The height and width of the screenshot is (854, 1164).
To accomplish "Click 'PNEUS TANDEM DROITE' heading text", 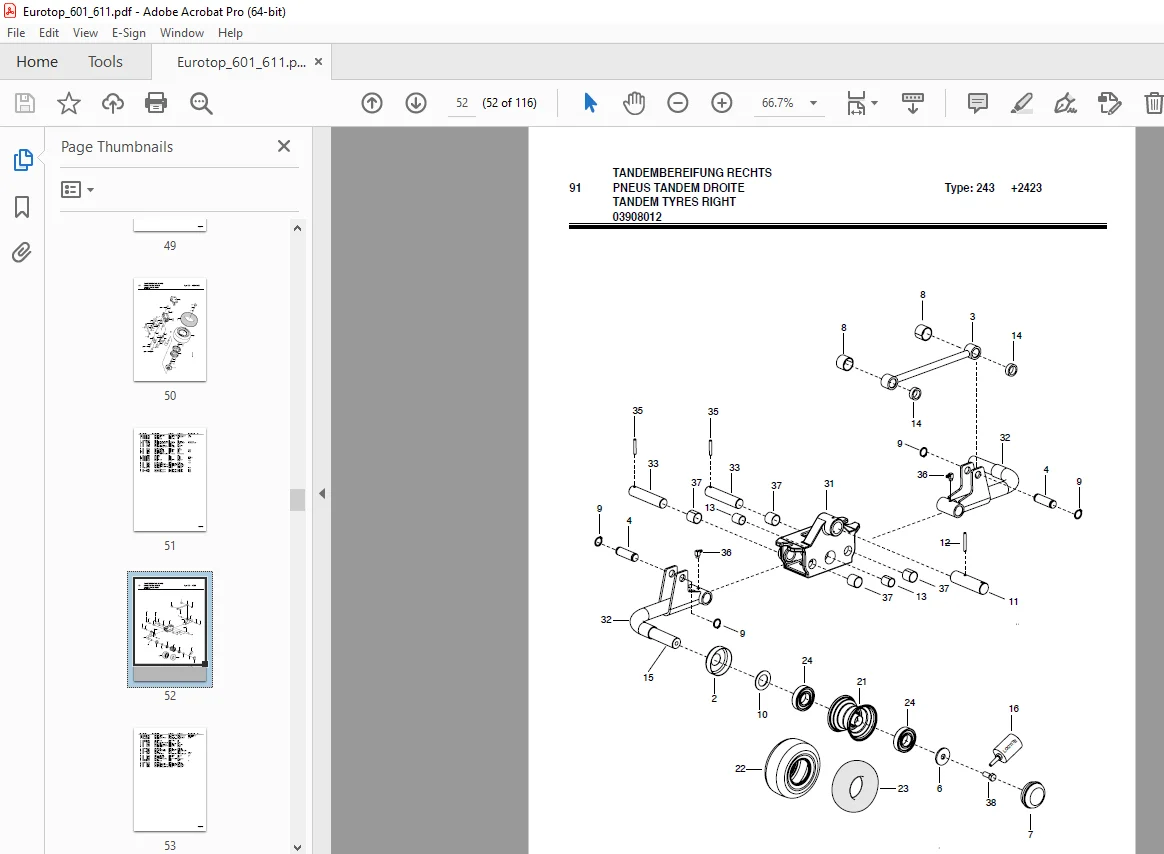I will tap(679, 187).
